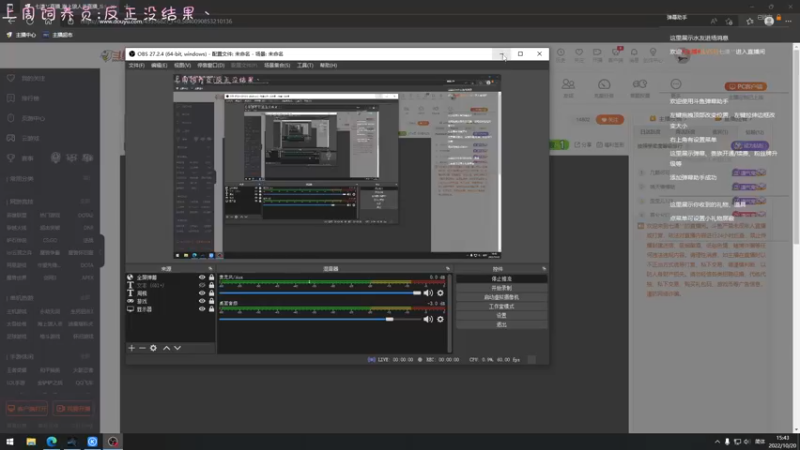
Task: Pop out the 控件 controls dock via header icon
Action: 544,269
